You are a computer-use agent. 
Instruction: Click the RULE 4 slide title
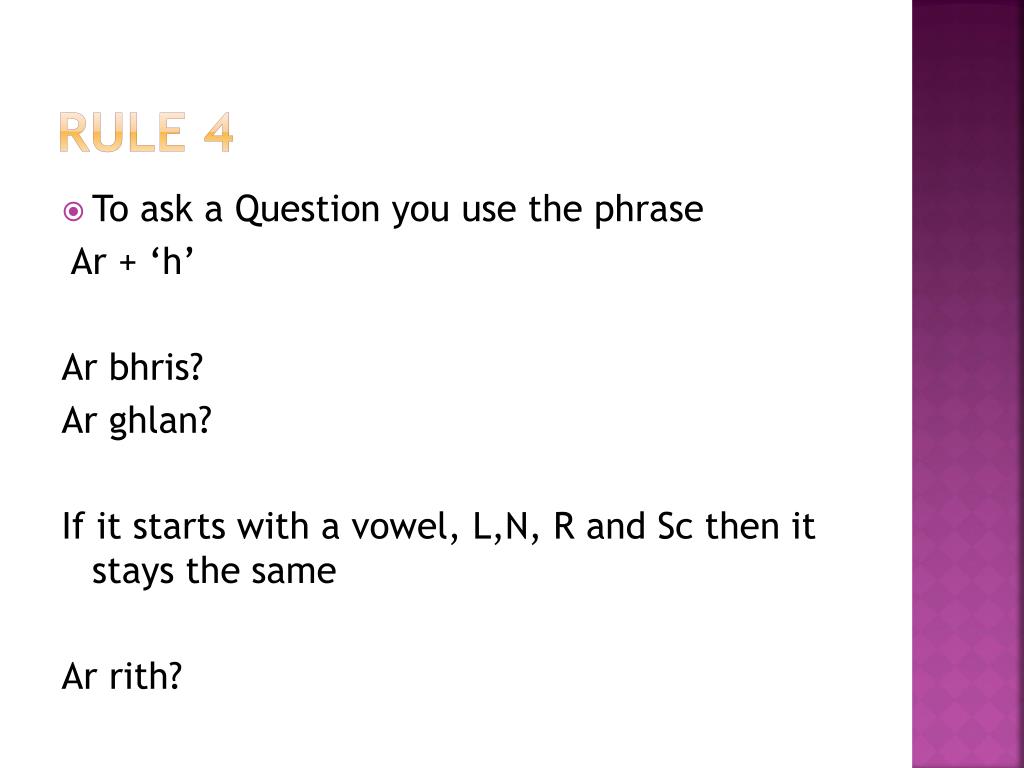[146, 133]
